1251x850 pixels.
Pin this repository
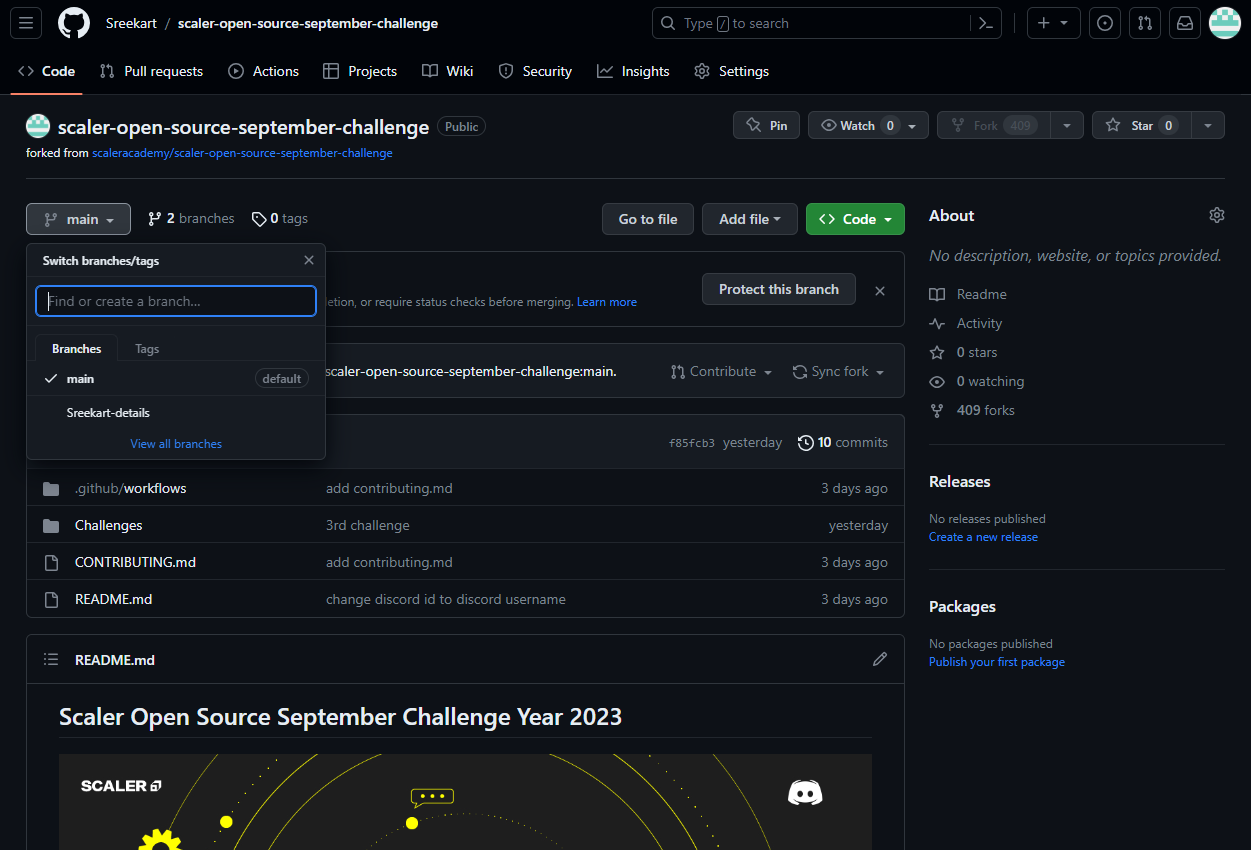[766, 124]
